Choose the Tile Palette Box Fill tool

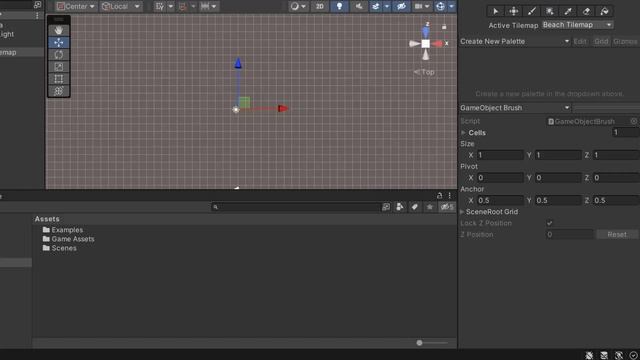coord(550,11)
